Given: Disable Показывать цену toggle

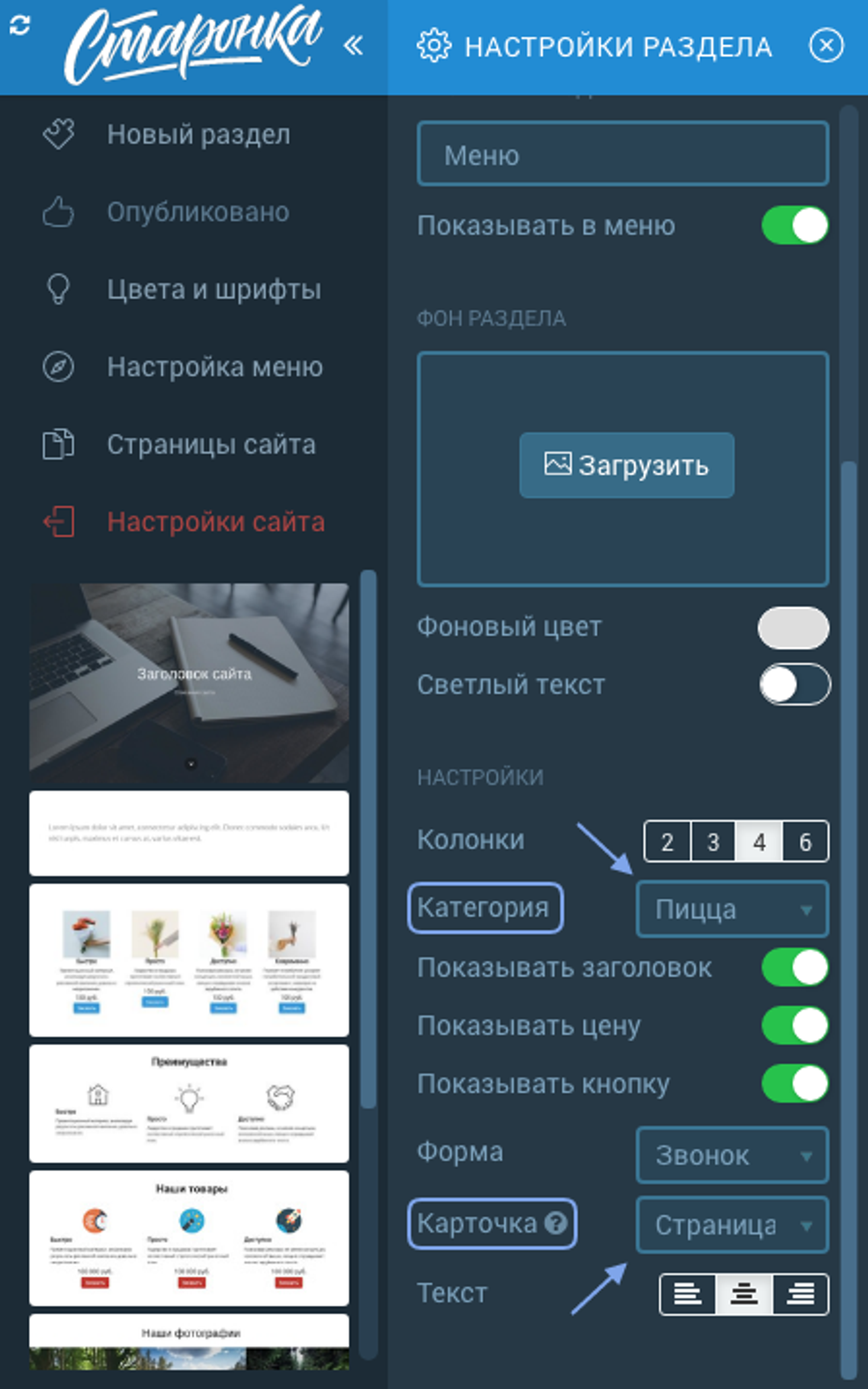Looking at the screenshot, I should point(795,1025).
